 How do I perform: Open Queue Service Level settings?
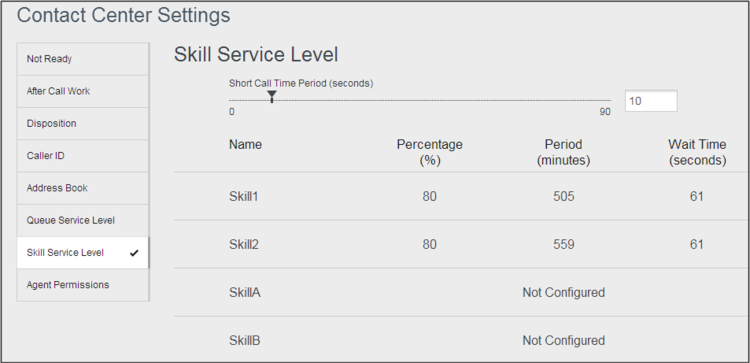[83, 220]
